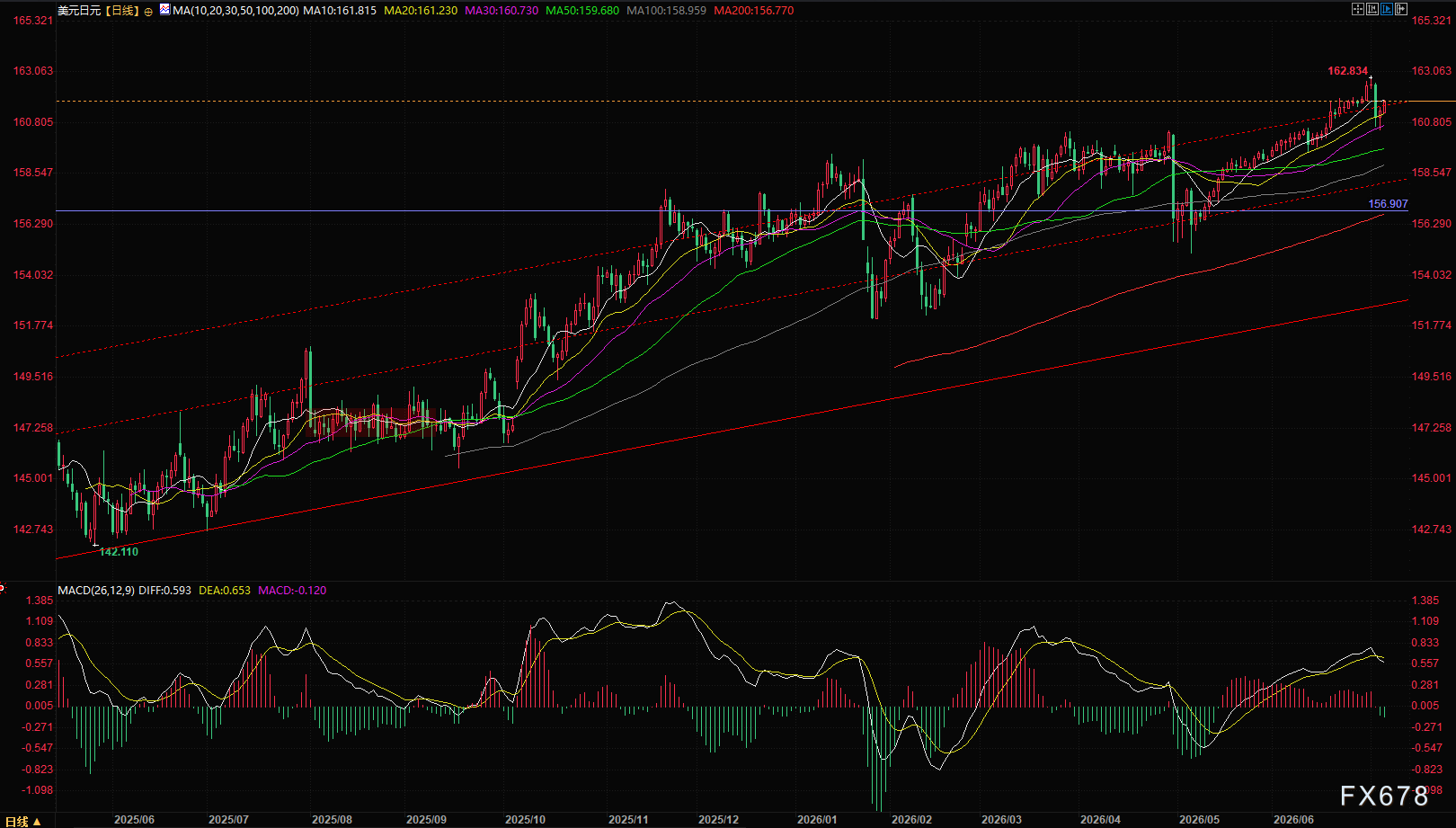Open the MA indicator chart icon

(x=164, y=9)
